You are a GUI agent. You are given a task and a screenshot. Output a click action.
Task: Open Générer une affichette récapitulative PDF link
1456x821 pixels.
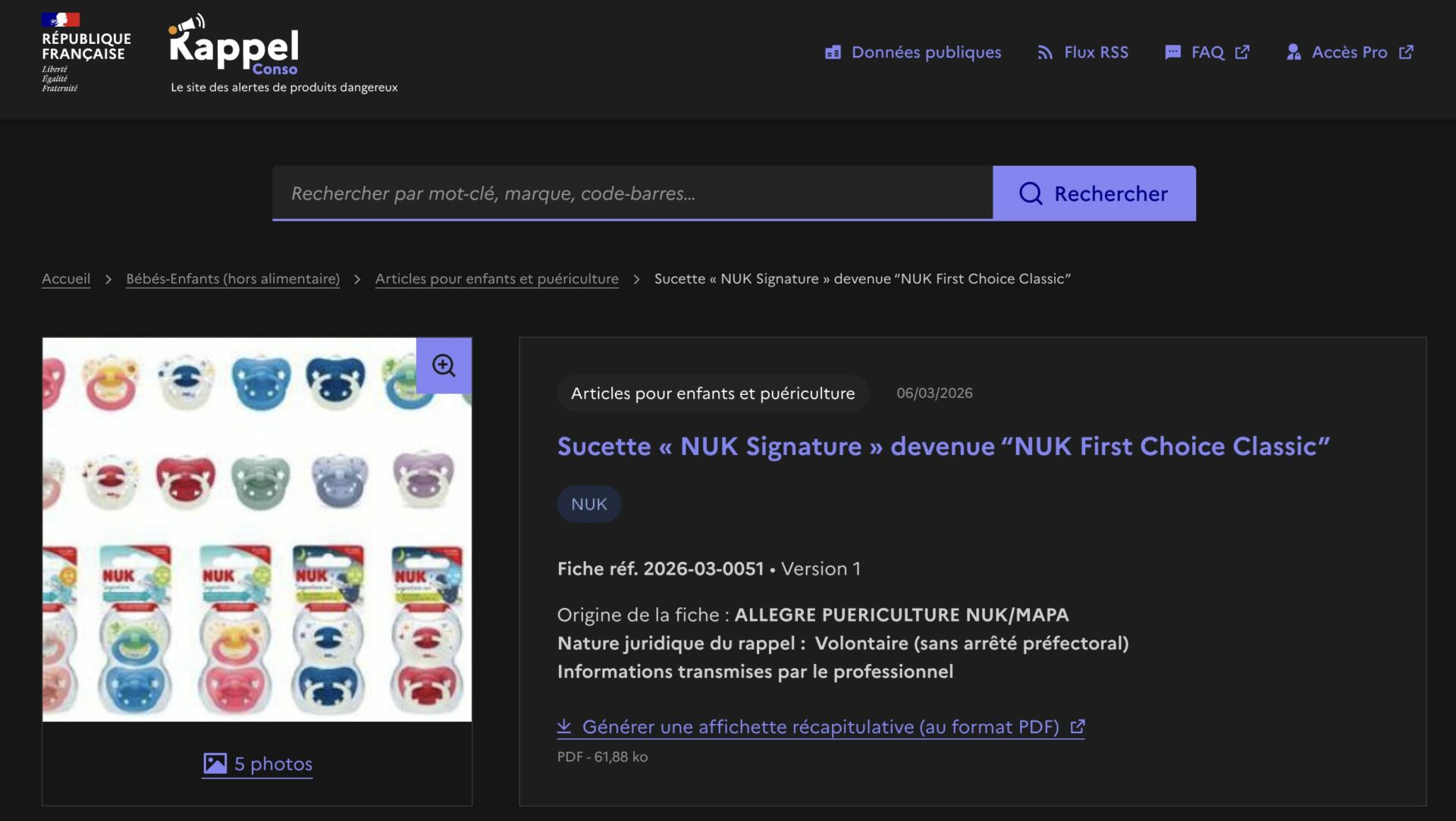point(819,726)
